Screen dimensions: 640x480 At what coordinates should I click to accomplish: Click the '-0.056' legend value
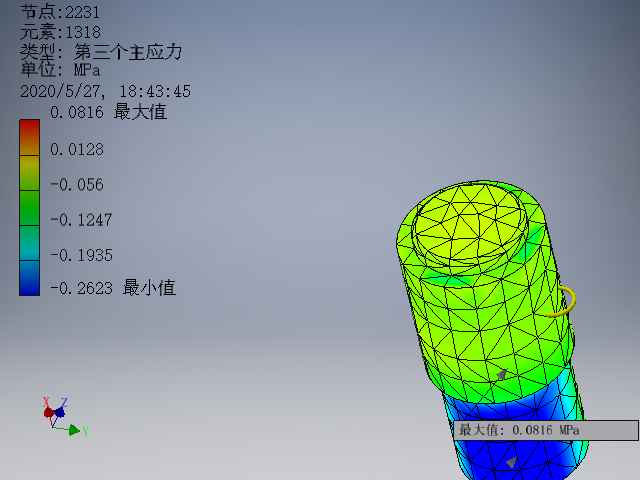point(77,185)
